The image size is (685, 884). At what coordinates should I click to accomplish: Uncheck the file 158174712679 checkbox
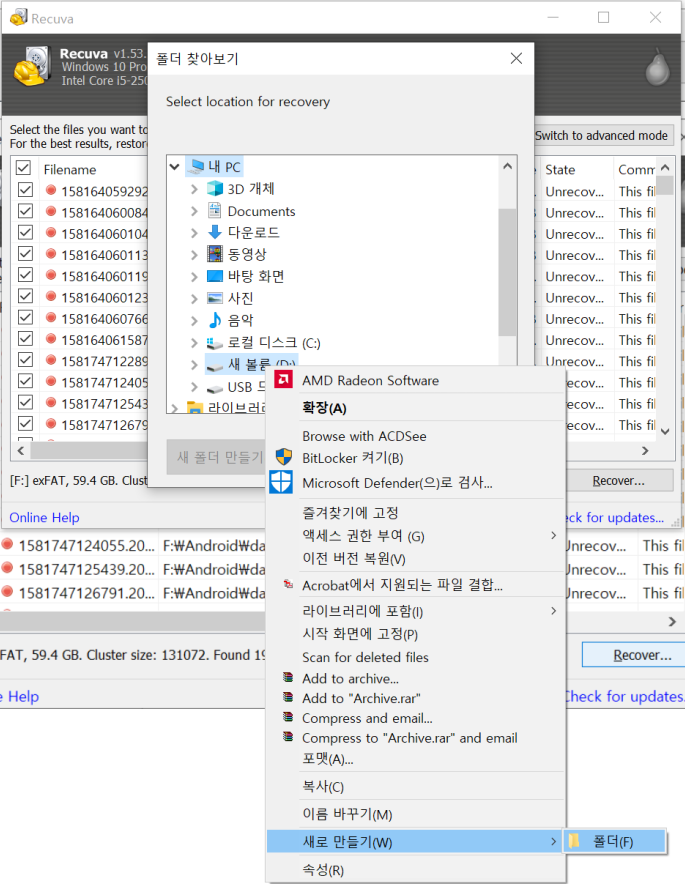pyautogui.click(x=25, y=423)
